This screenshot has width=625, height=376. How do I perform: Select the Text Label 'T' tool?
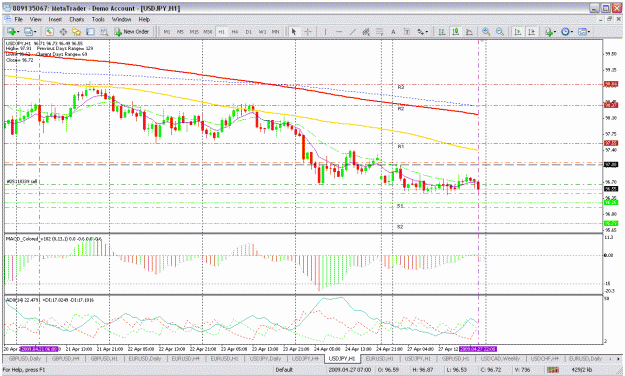click(407, 31)
